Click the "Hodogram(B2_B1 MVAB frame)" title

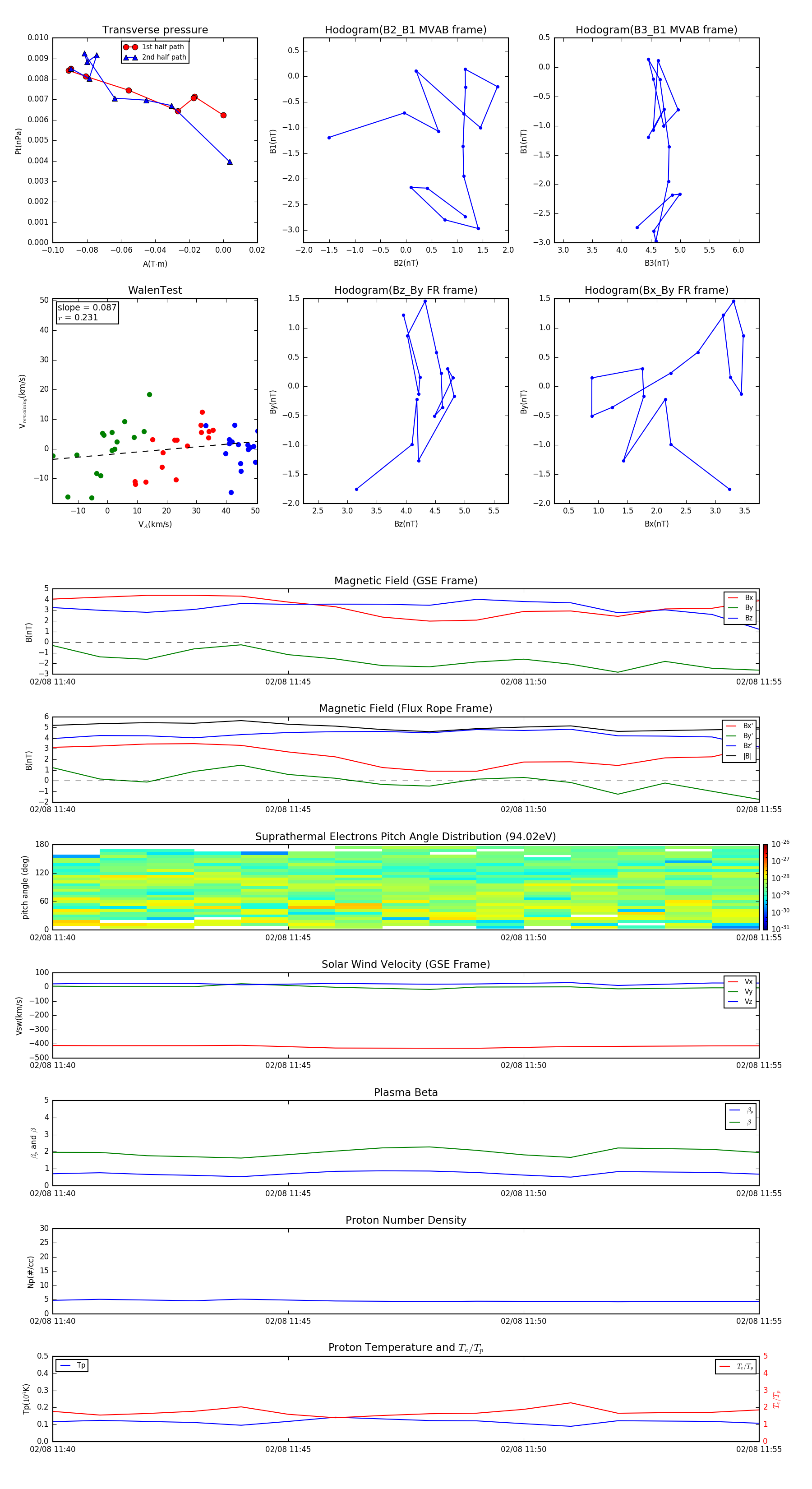[x=406, y=30]
